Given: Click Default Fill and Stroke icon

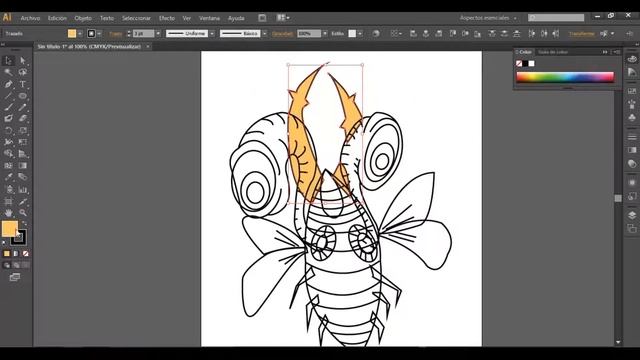Looking at the screenshot, I should point(4,243).
